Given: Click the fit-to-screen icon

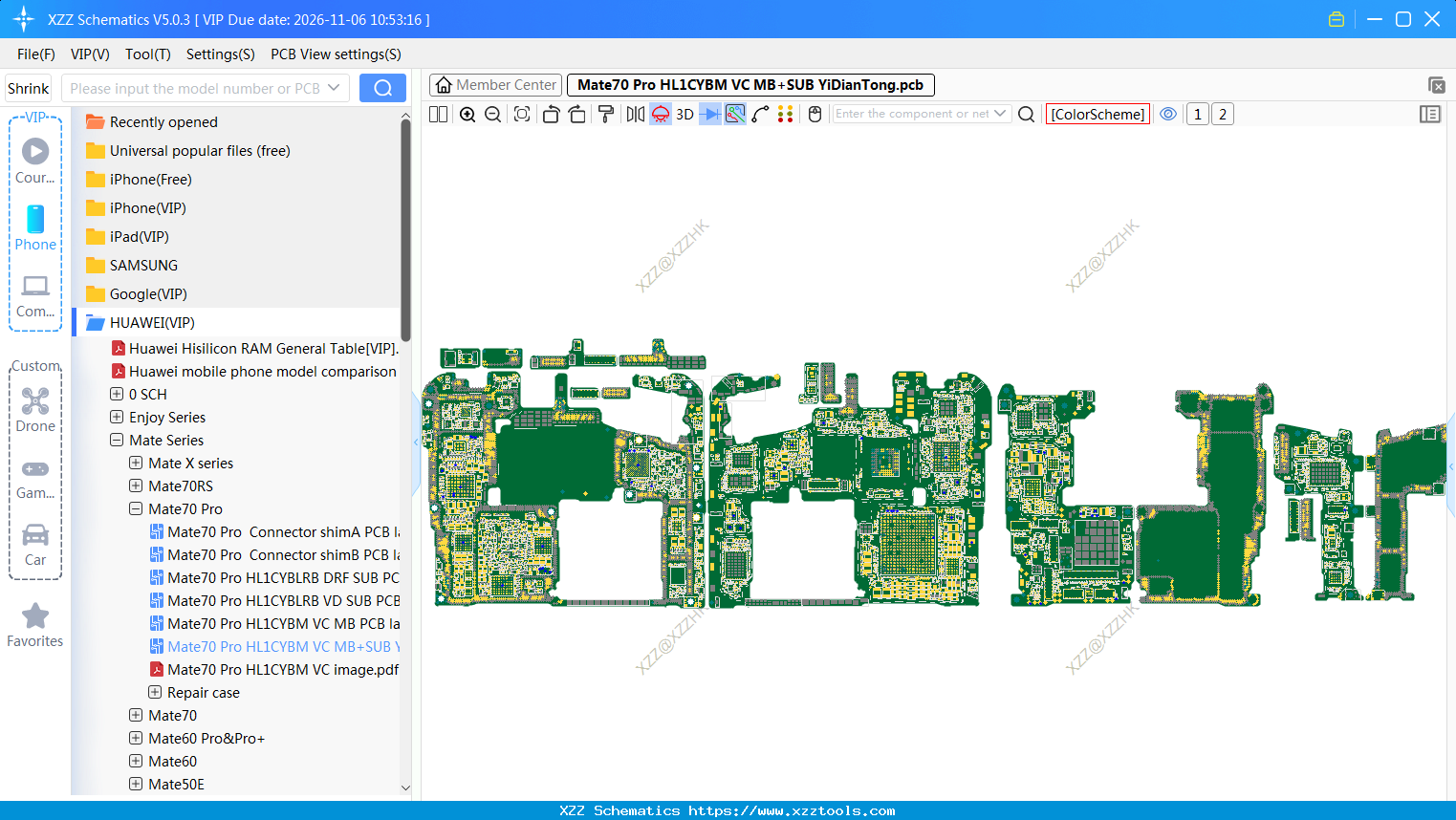Looking at the screenshot, I should (x=522, y=115).
